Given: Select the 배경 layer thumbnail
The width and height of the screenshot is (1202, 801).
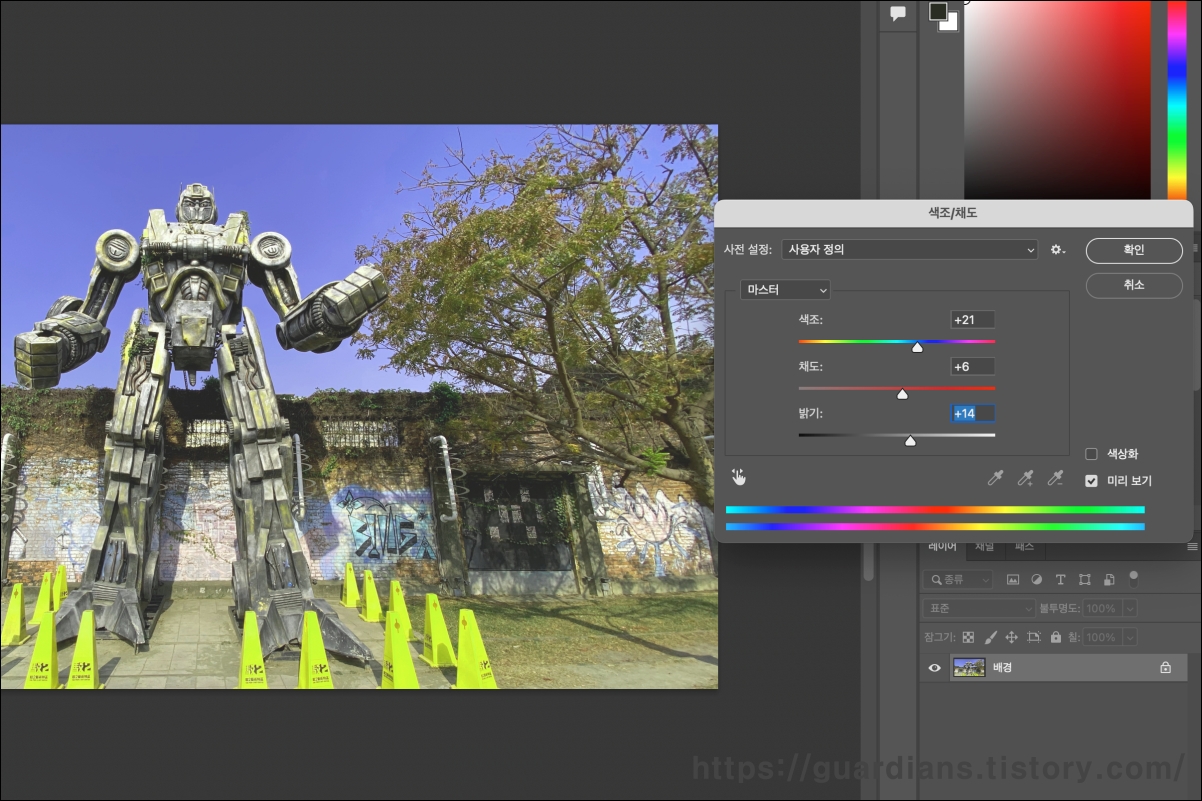Looking at the screenshot, I should tap(969, 667).
